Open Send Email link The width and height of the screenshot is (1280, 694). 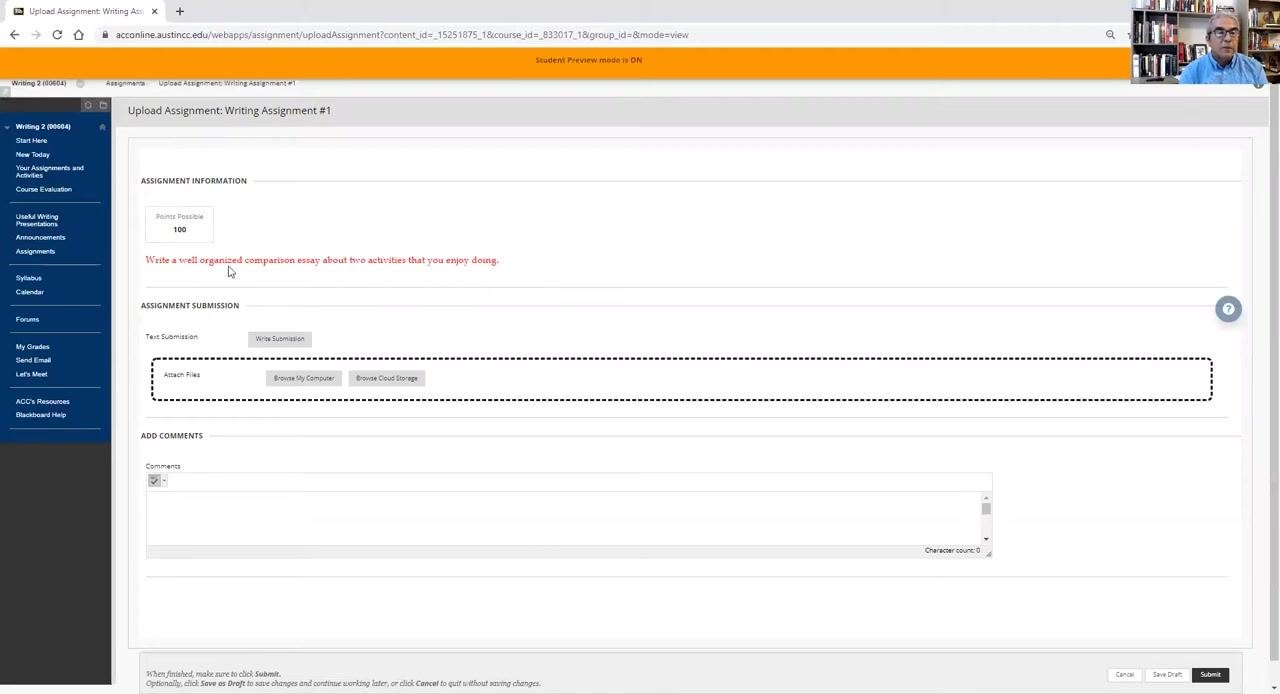(x=33, y=360)
